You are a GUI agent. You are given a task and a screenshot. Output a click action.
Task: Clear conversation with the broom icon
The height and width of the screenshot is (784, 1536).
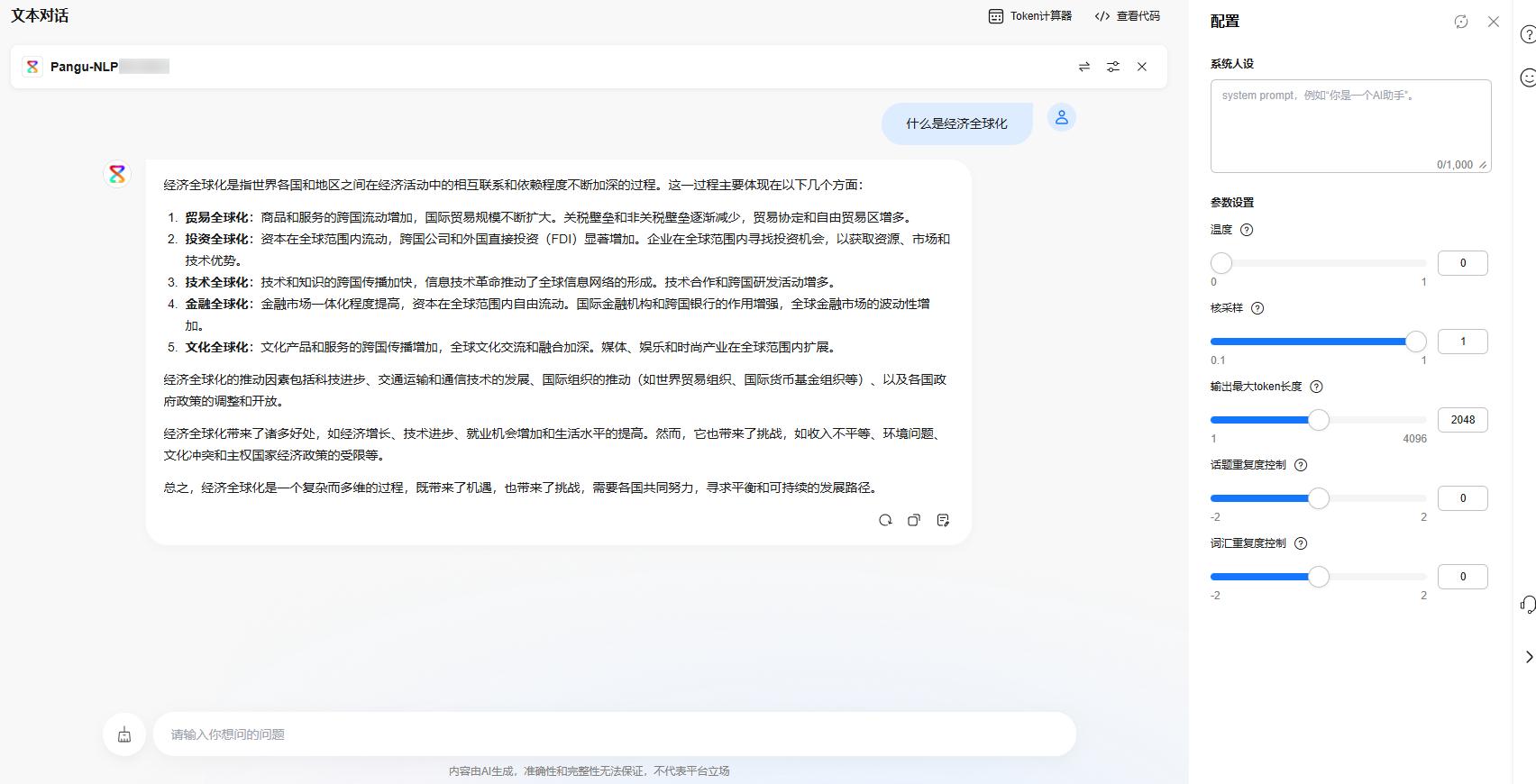pos(124,735)
